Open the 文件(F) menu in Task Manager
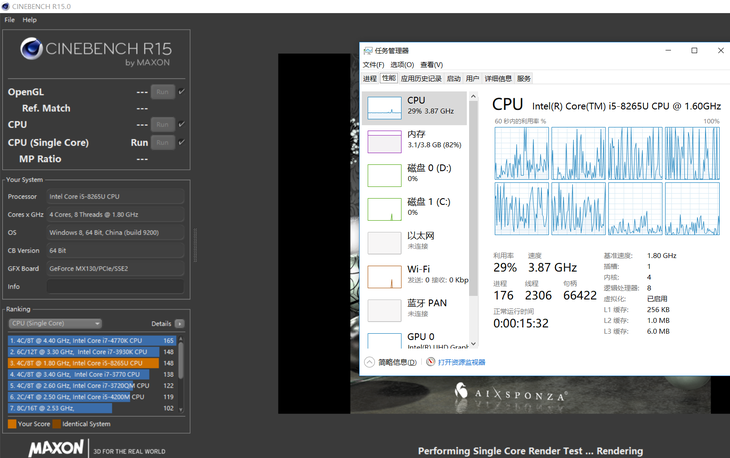Viewport: 730px width, 458px height. click(373, 65)
